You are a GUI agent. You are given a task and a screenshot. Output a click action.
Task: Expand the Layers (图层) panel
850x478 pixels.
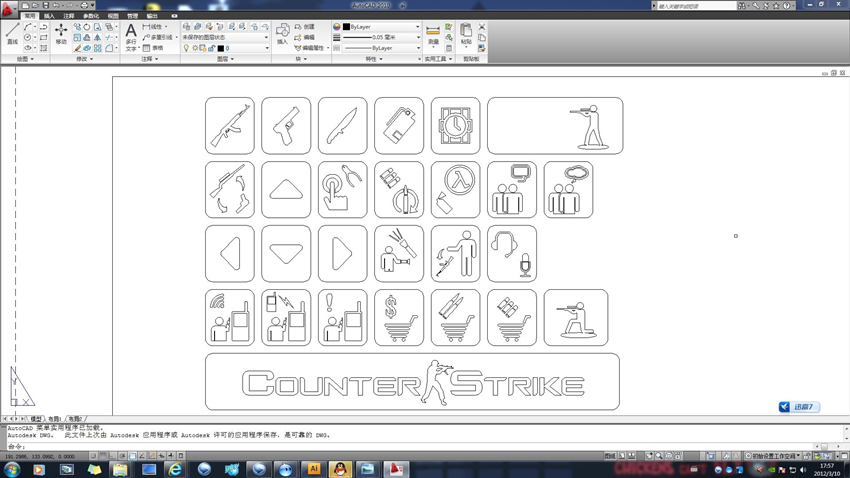point(226,59)
